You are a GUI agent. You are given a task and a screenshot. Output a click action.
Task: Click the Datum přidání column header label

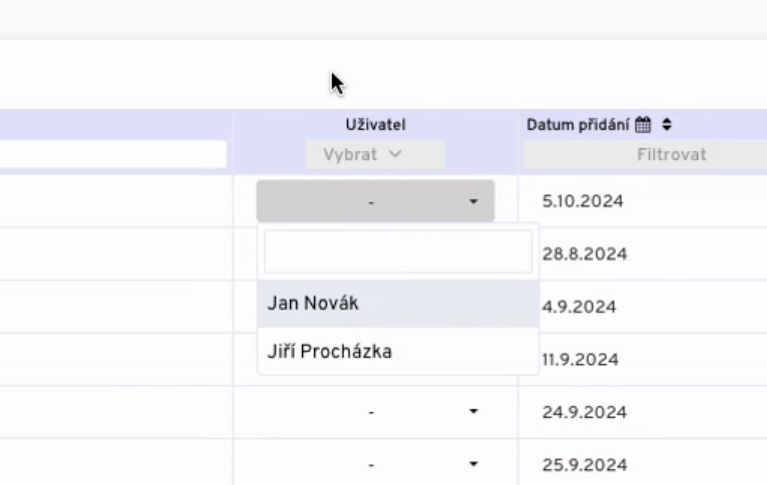pos(577,125)
